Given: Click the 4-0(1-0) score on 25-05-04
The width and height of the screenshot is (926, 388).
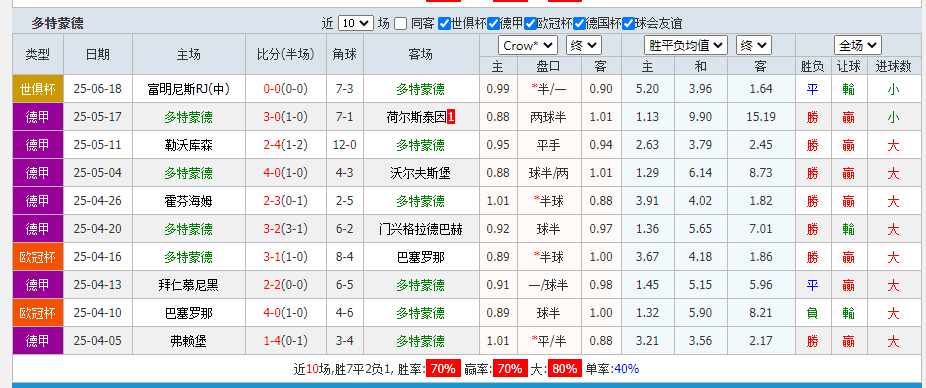Looking at the screenshot, I should (285, 173).
